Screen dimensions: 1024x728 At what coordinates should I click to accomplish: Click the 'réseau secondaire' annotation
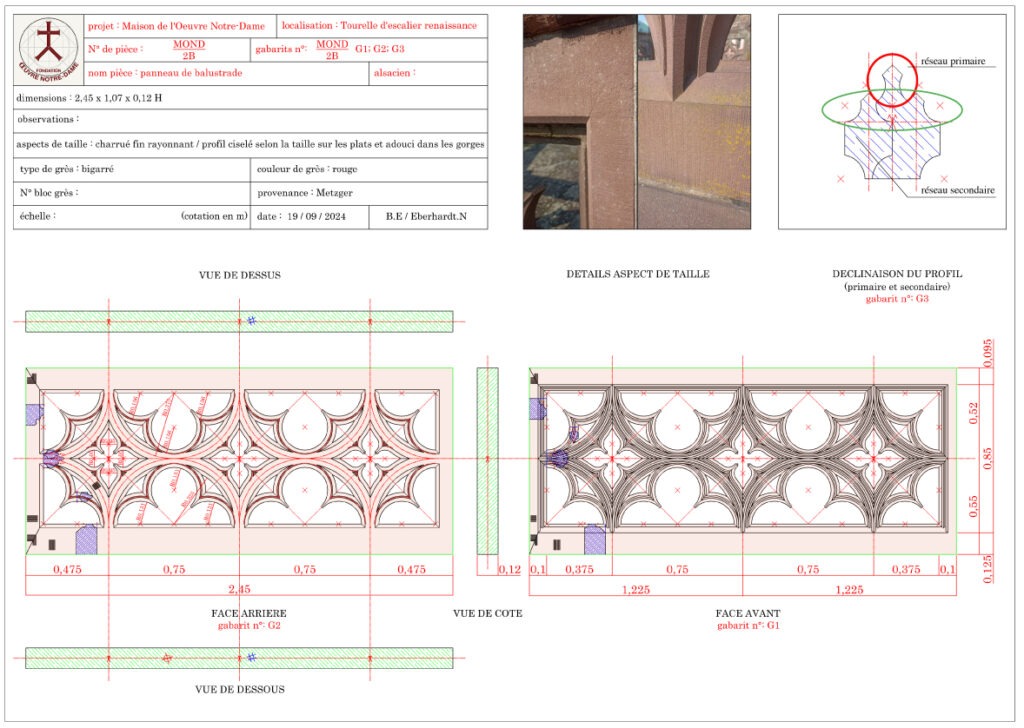pos(958,191)
